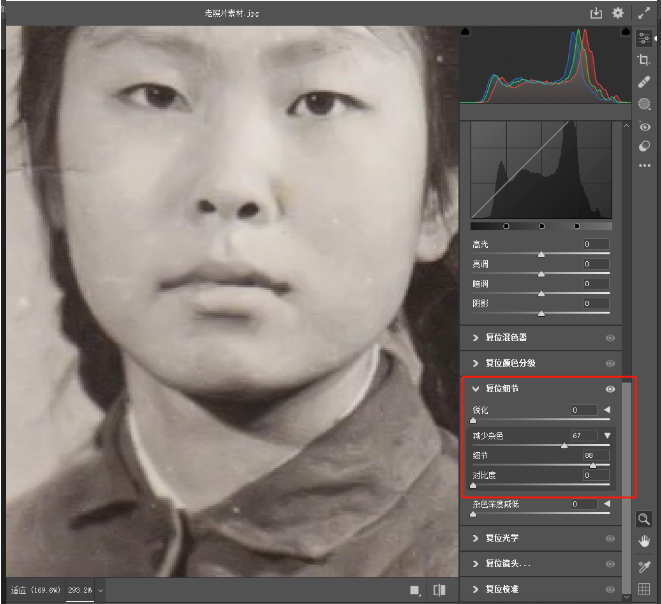Collapse the 复位细节 section
The height and width of the screenshot is (604, 661).
click(x=476, y=388)
